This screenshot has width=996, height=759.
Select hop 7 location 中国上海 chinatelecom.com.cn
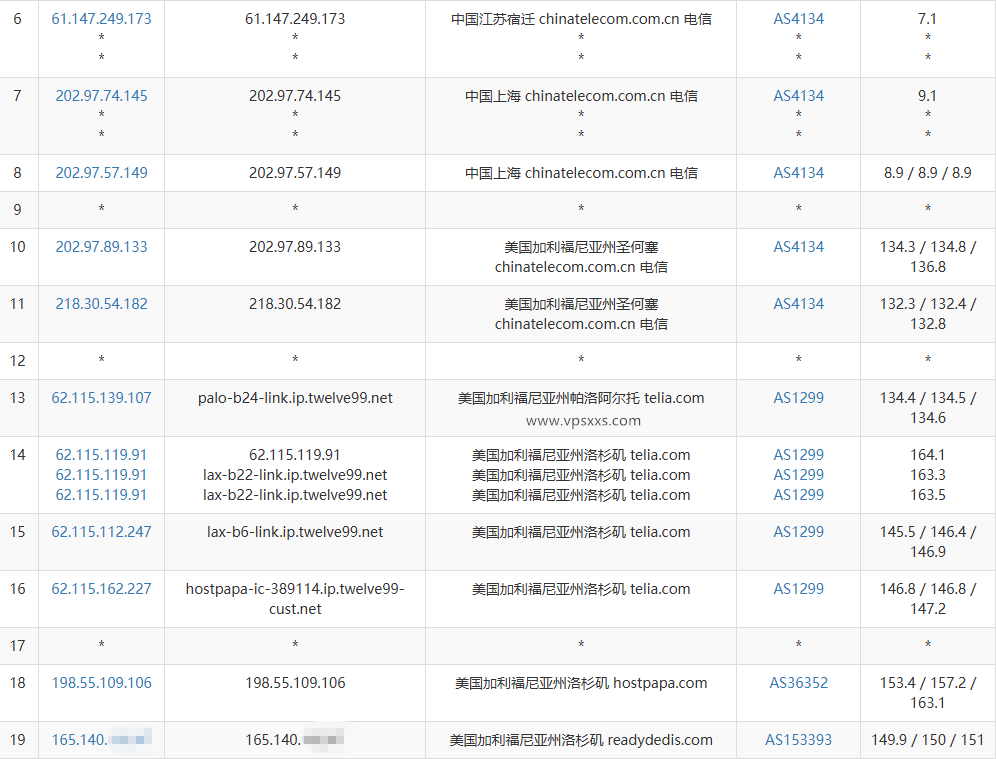click(581, 96)
